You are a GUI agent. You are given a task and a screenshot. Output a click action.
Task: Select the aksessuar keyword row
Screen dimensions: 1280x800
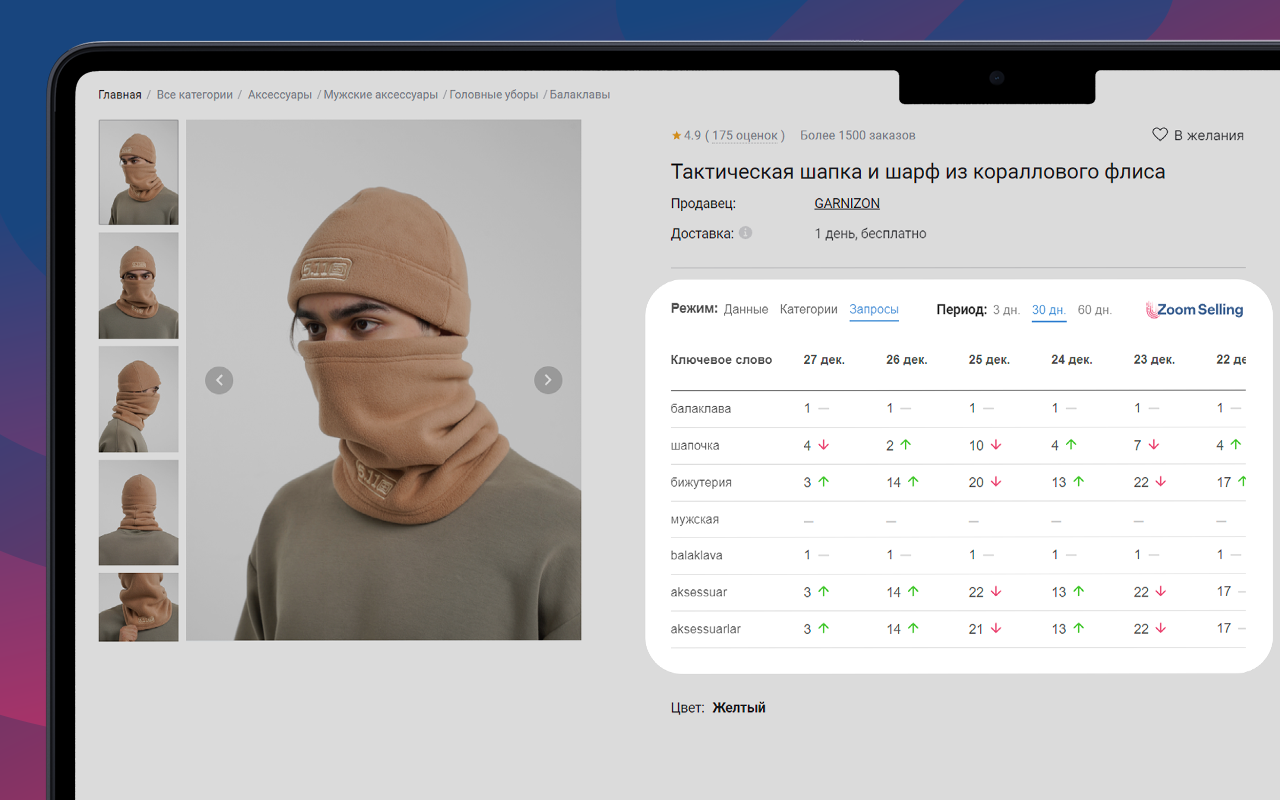(x=958, y=592)
